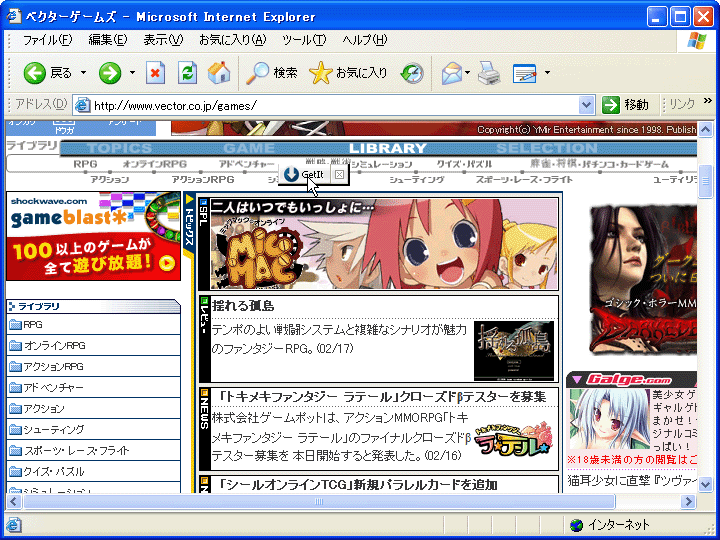This screenshot has height=540, width=720.
Task: Close the GetIt popup bar
Action: click(x=339, y=174)
